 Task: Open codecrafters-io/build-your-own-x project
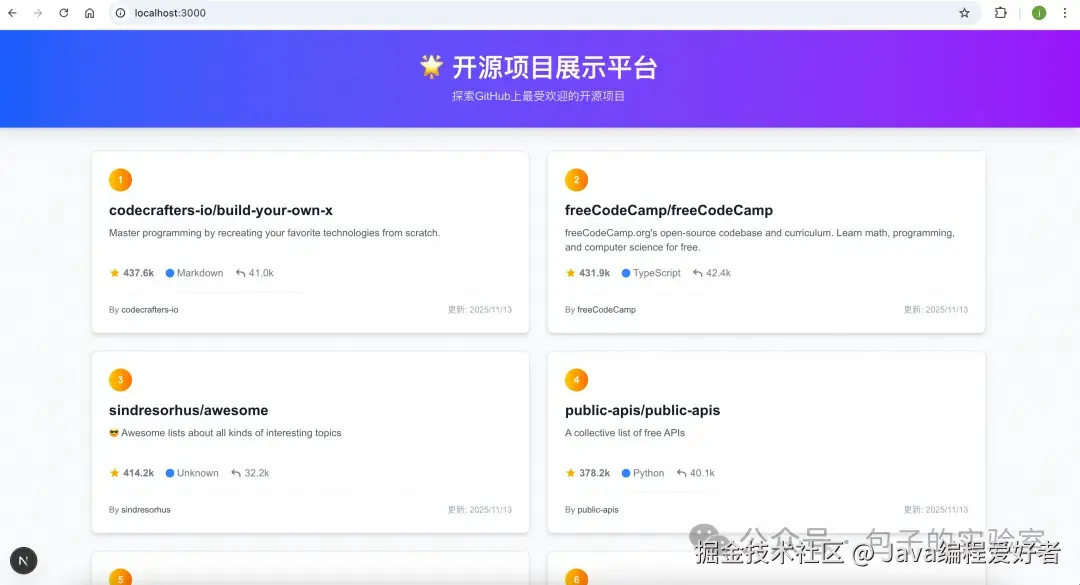pyautogui.click(x=220, y=210)
